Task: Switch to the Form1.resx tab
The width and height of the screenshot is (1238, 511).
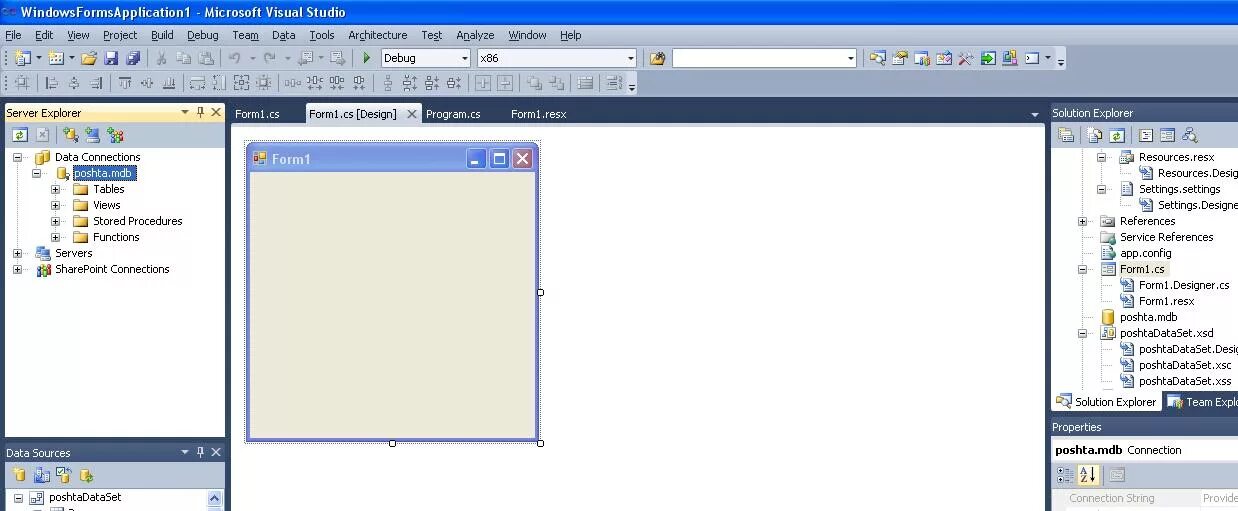Action: tap(538, 114)
